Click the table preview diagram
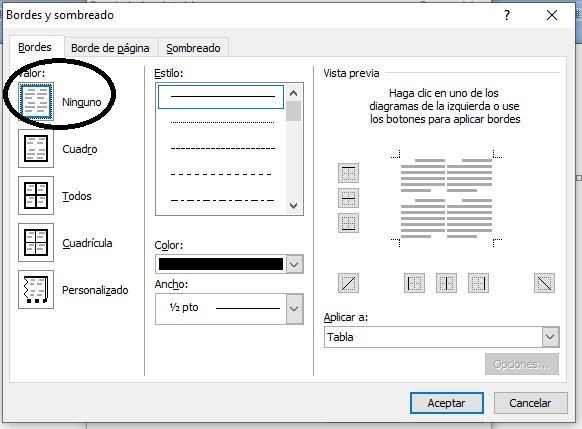Image resolution: width=582 pixels, height=429 pixels. coord(447,198)
